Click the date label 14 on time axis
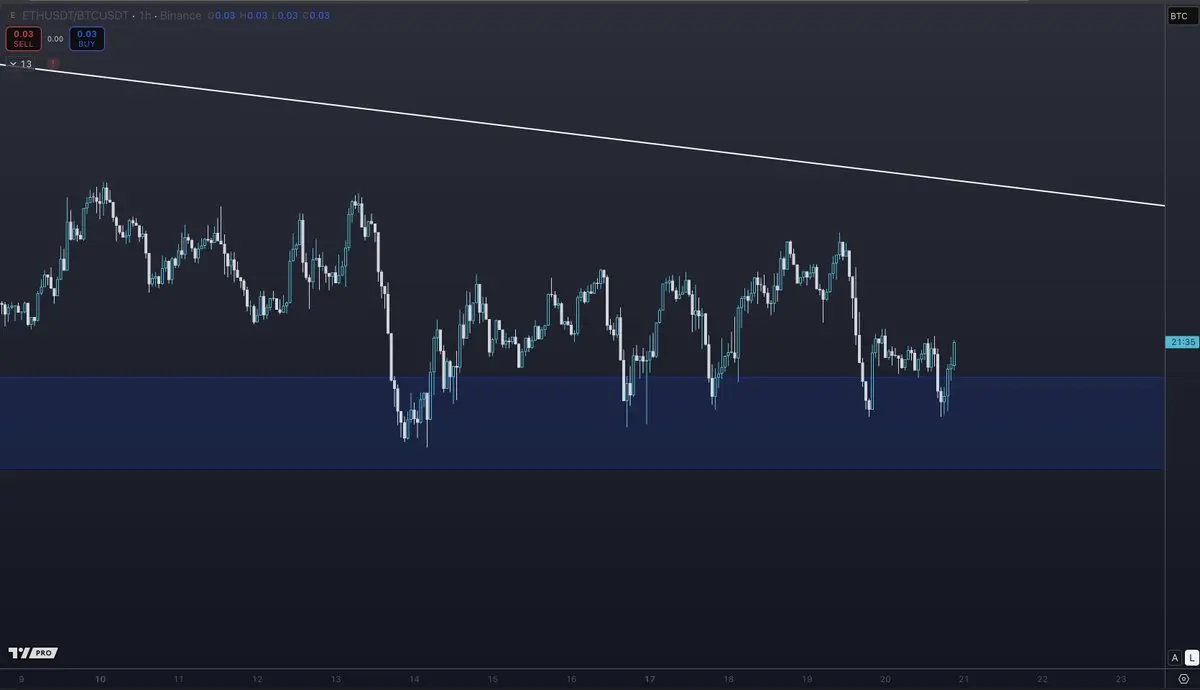Screen dimensions: 1200x690 click(413, 679)
